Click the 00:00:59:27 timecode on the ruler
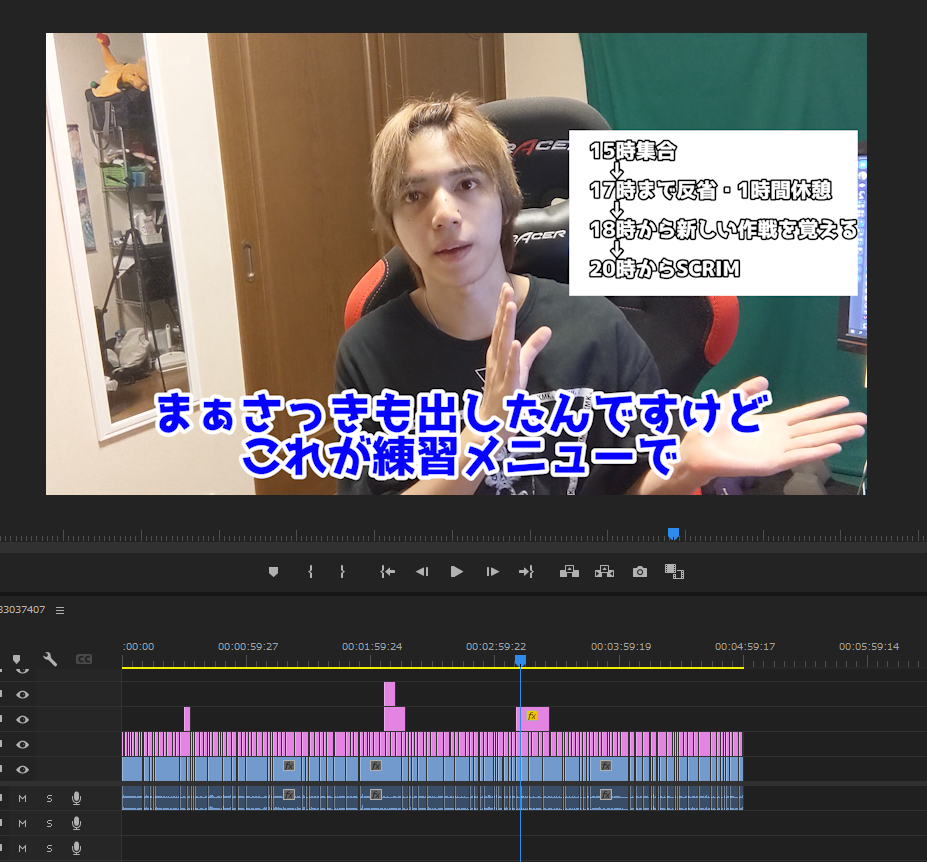This screenshot has height=862, width=927. (248, 647)
